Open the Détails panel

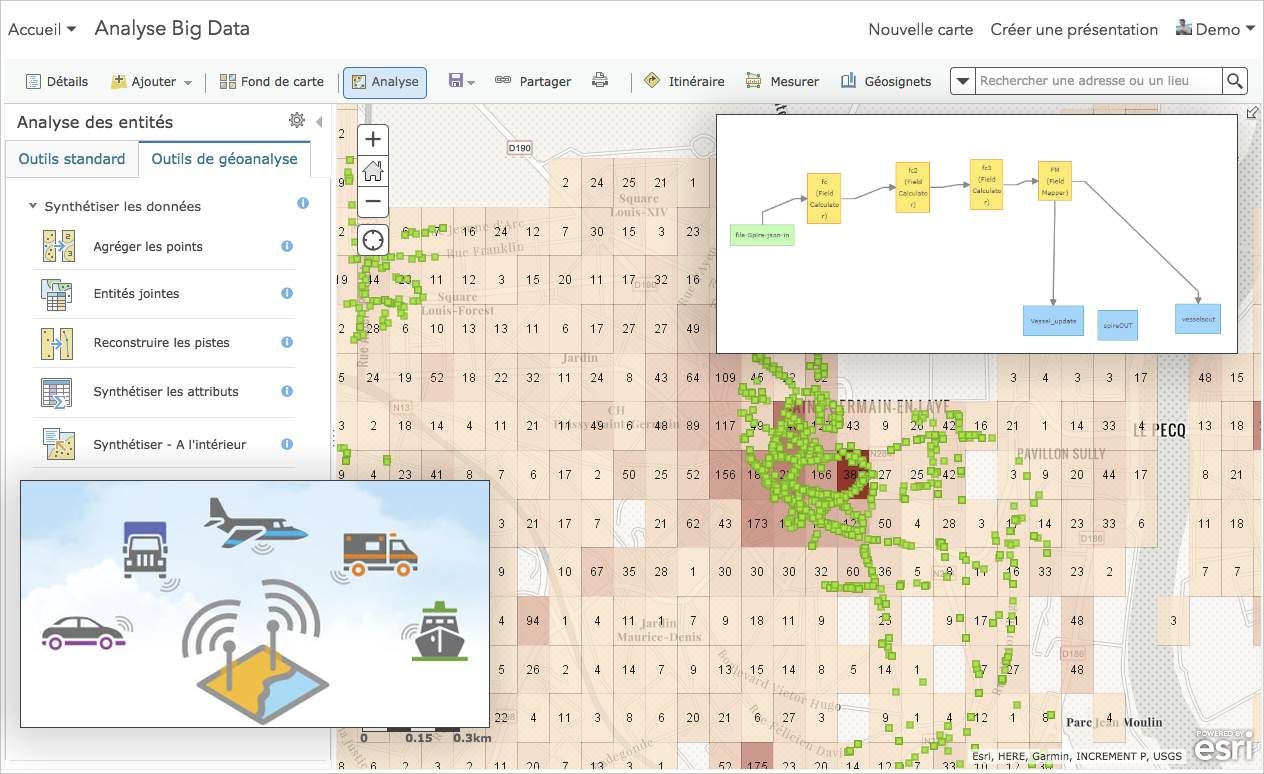pos(57,82)
